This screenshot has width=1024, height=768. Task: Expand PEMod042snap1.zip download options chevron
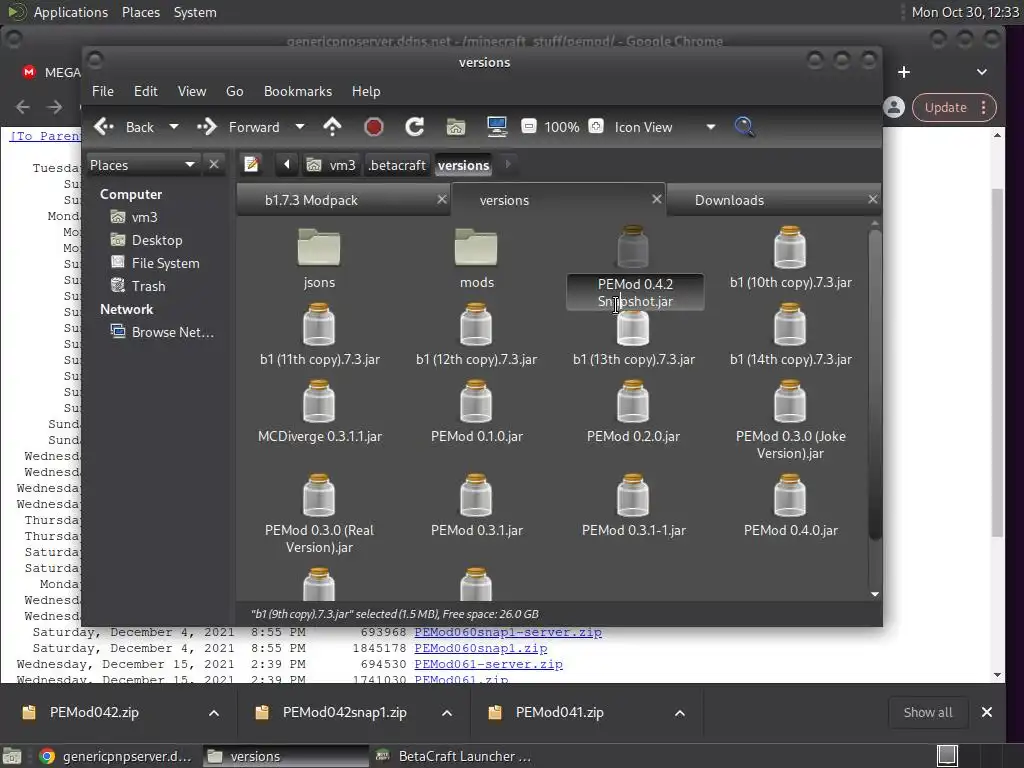tap(447, 712)
